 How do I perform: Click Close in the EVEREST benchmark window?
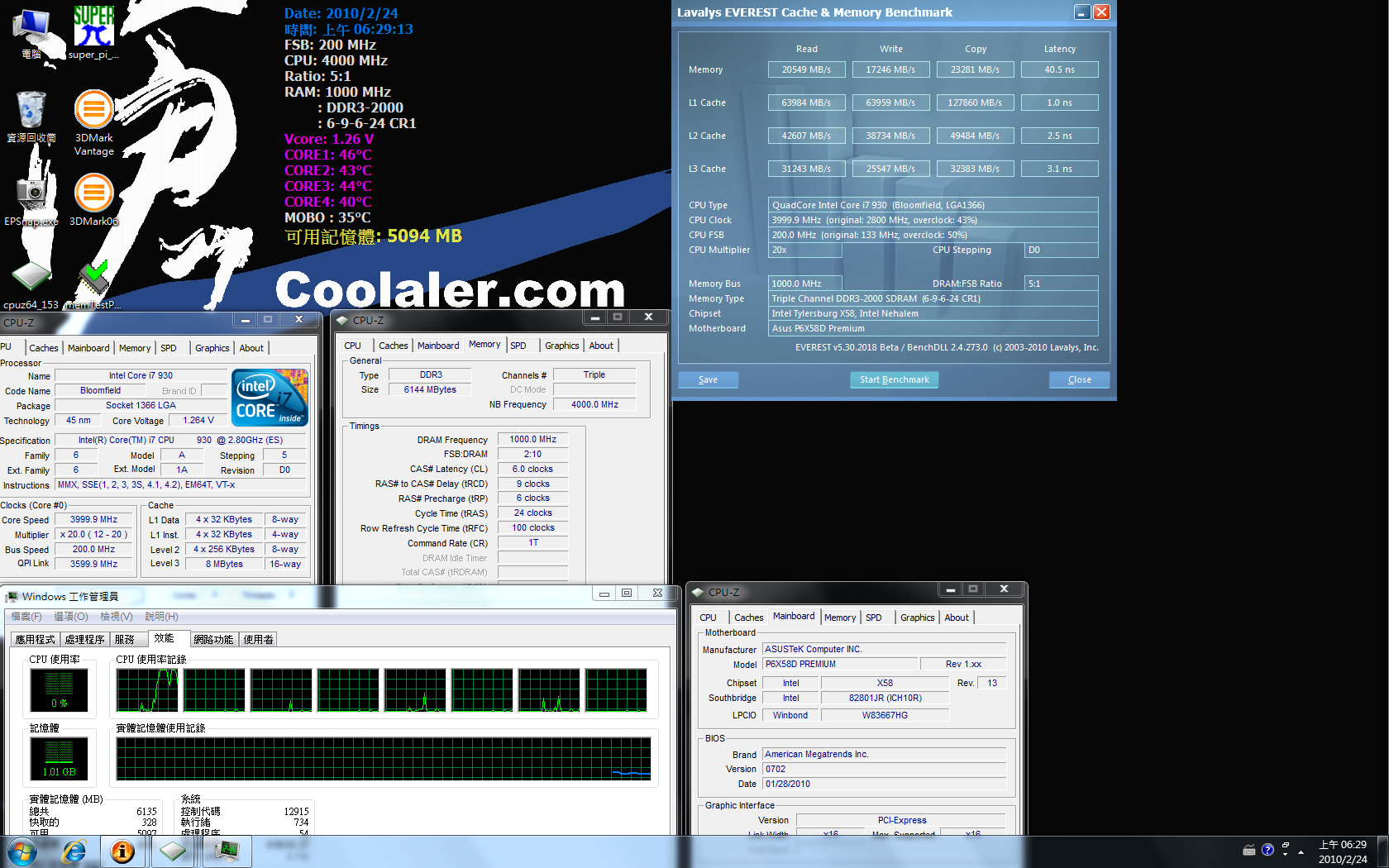[1079, 379]
